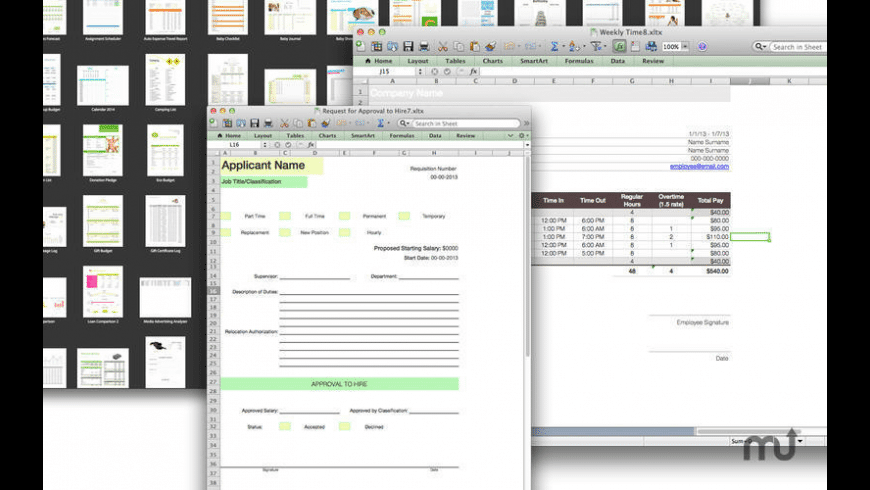Viewport: 870px width, 490px height.
Task: Check the Accepted status box
Action: 285,426
